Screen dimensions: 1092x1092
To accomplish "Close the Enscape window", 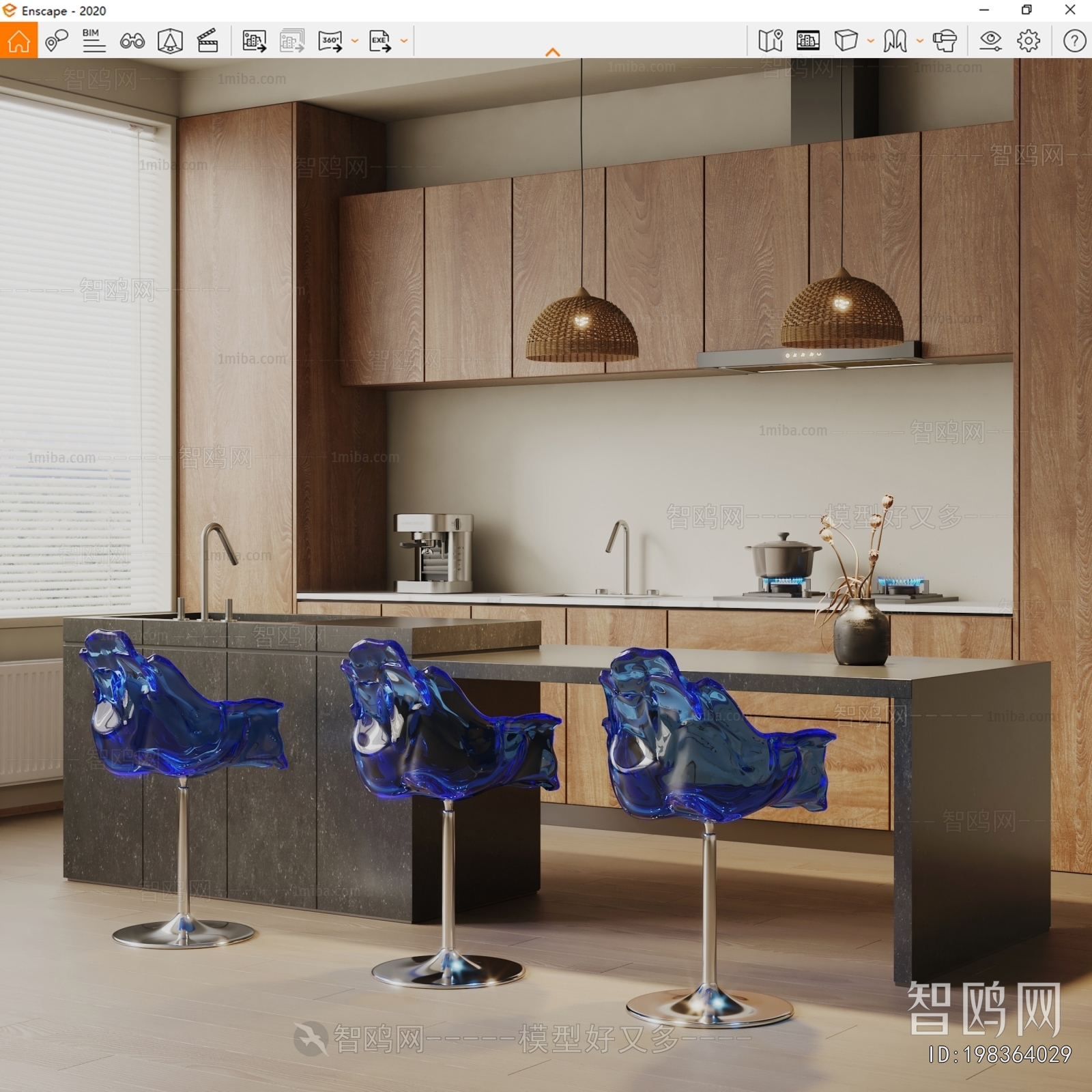I will coord(1070,10).
